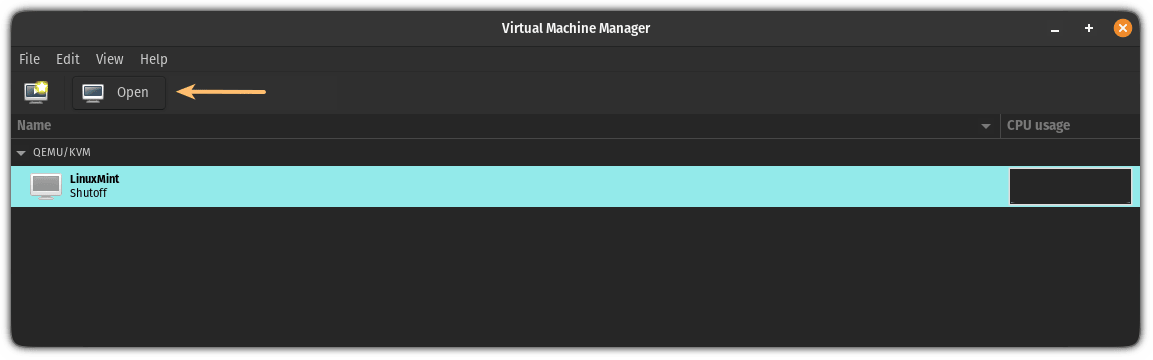1153x360 pixels.
Task: Click the Create new virtual machine icon
Action: [x=35, y=92]
